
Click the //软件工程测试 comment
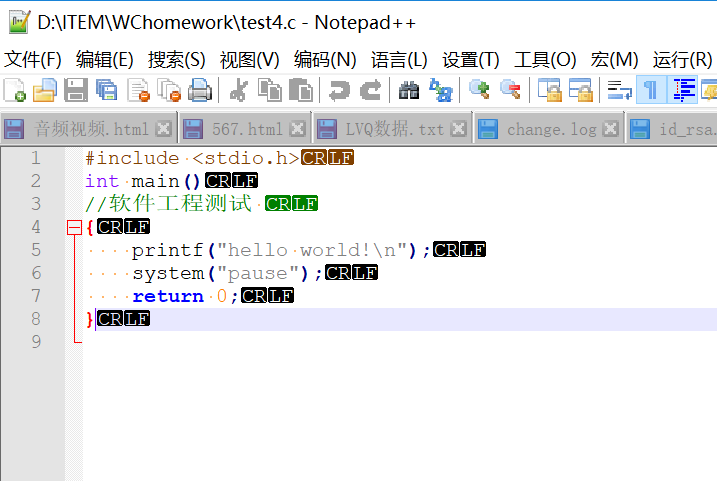[x=169, y=204]
